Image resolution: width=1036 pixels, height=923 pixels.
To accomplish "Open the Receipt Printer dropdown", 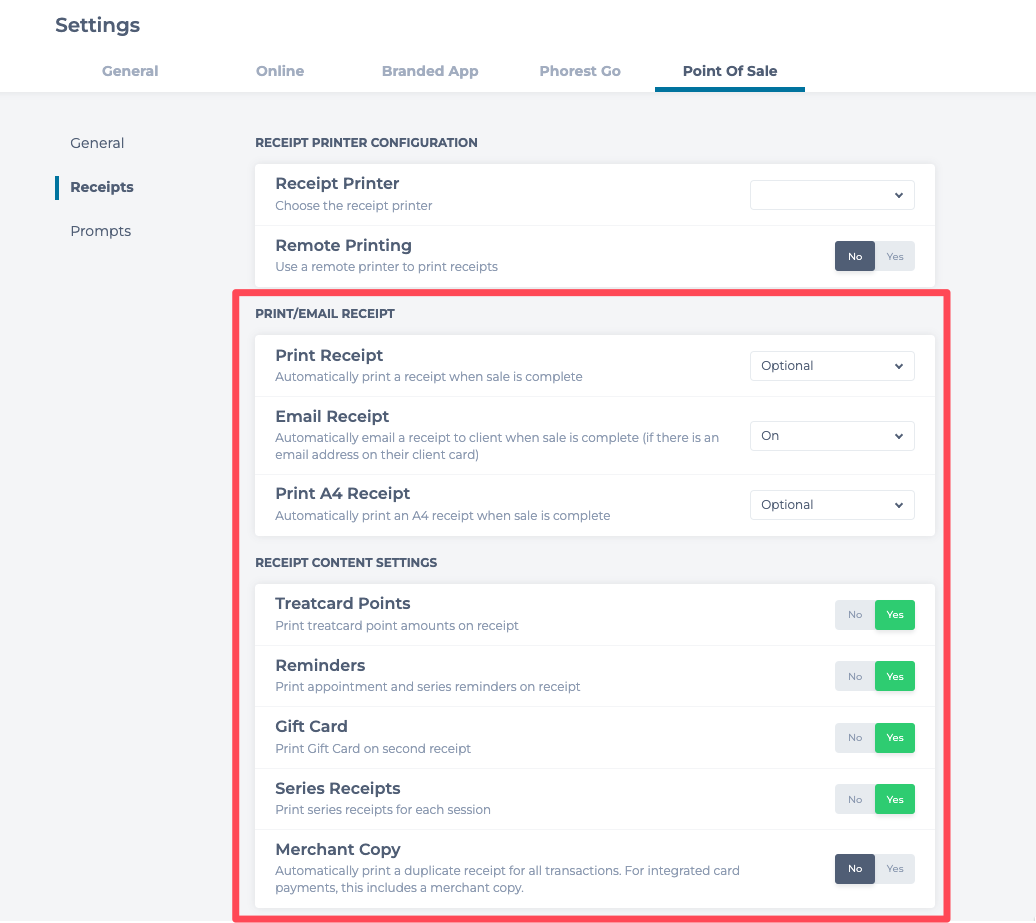I will [x=832, y=195].
